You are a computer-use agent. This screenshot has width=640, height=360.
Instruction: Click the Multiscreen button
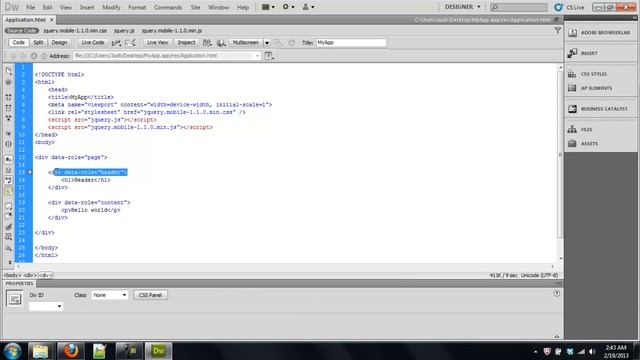245,42
